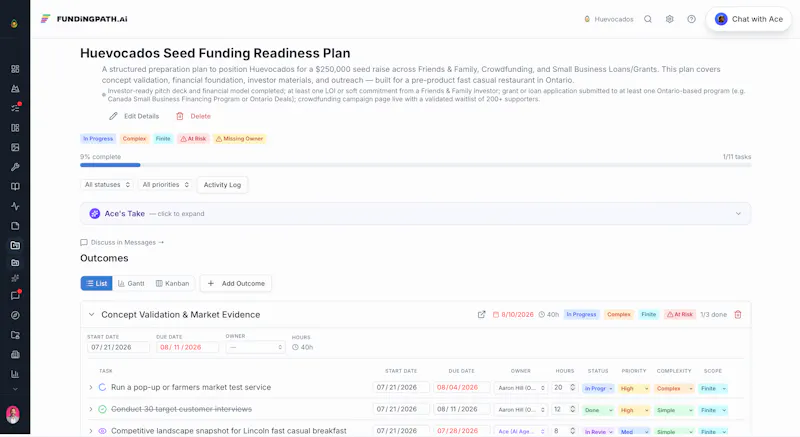Follow Discuss in Messages link
The height and width of the screenshot is (437, 800).
(x=122, y=243)
